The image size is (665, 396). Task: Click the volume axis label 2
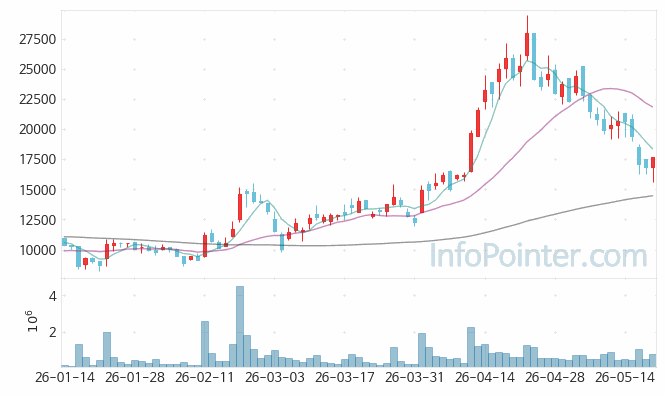53,332
